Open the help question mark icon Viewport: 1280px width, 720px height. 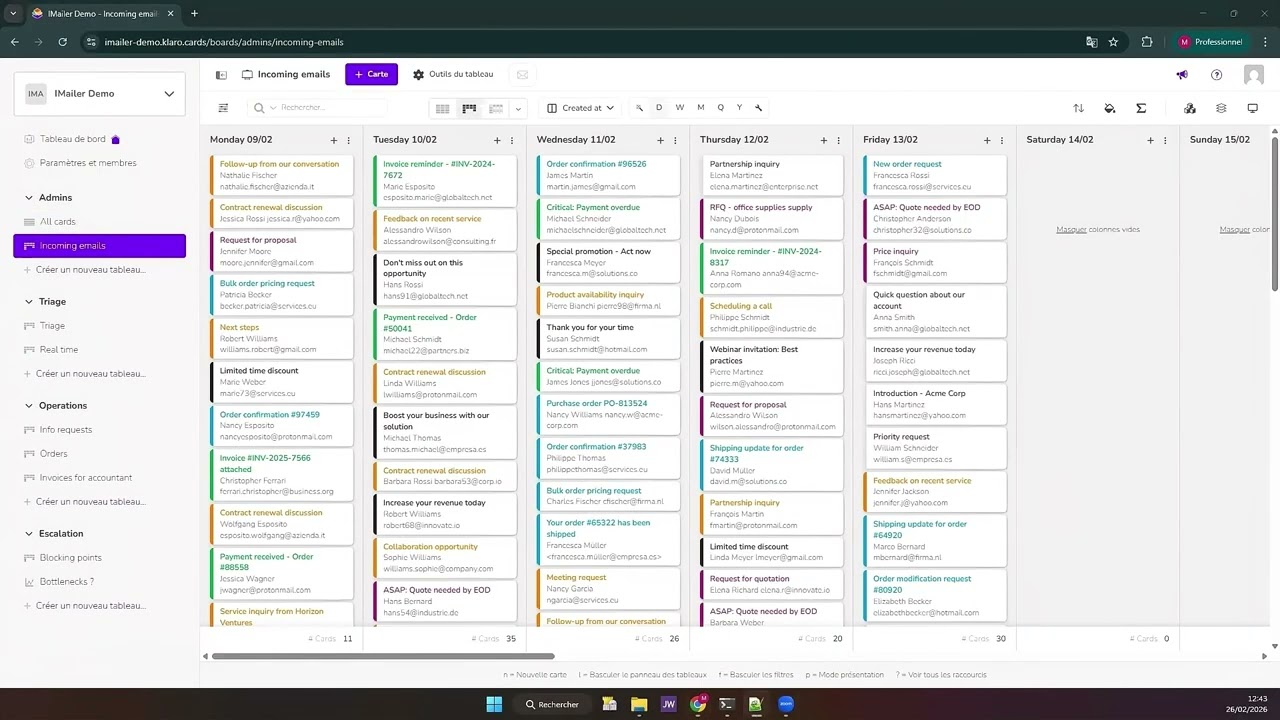1217,75
